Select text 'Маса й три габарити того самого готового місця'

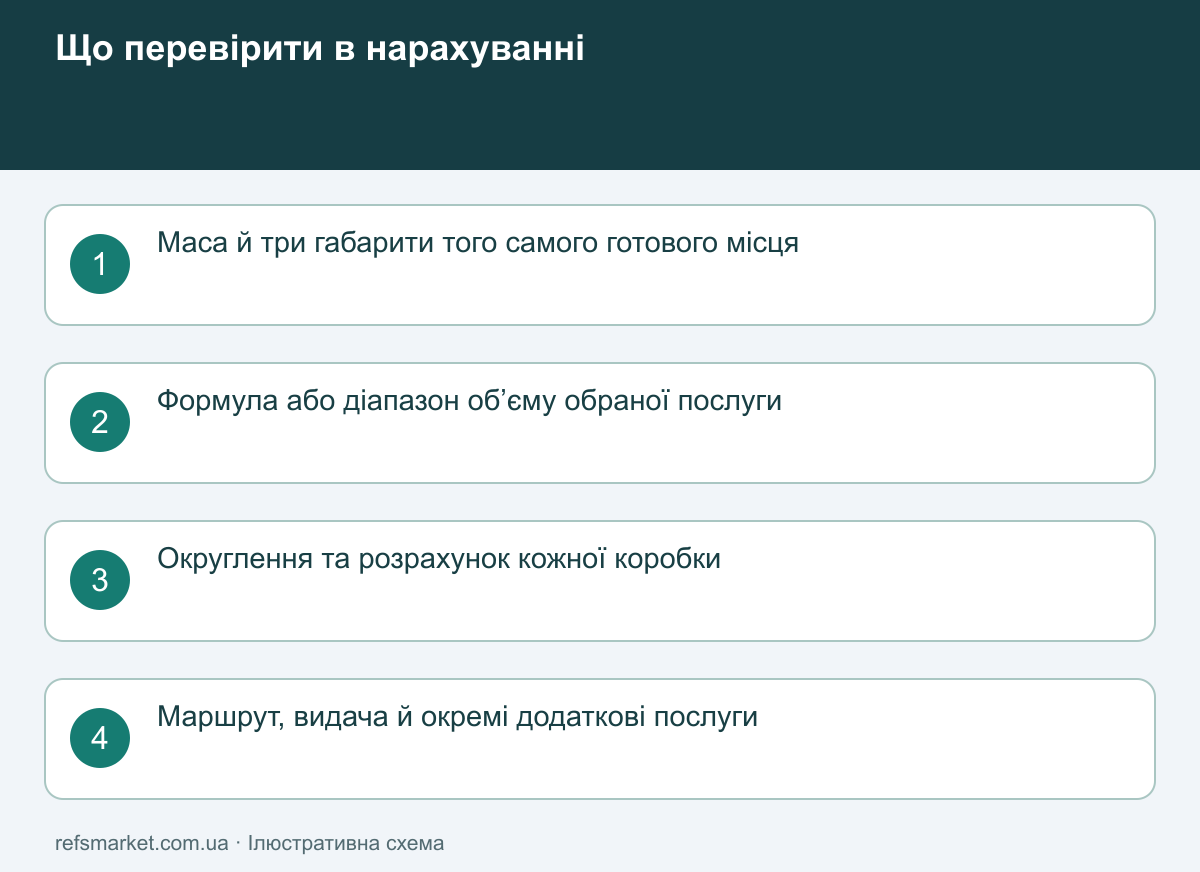click(478, 243)
